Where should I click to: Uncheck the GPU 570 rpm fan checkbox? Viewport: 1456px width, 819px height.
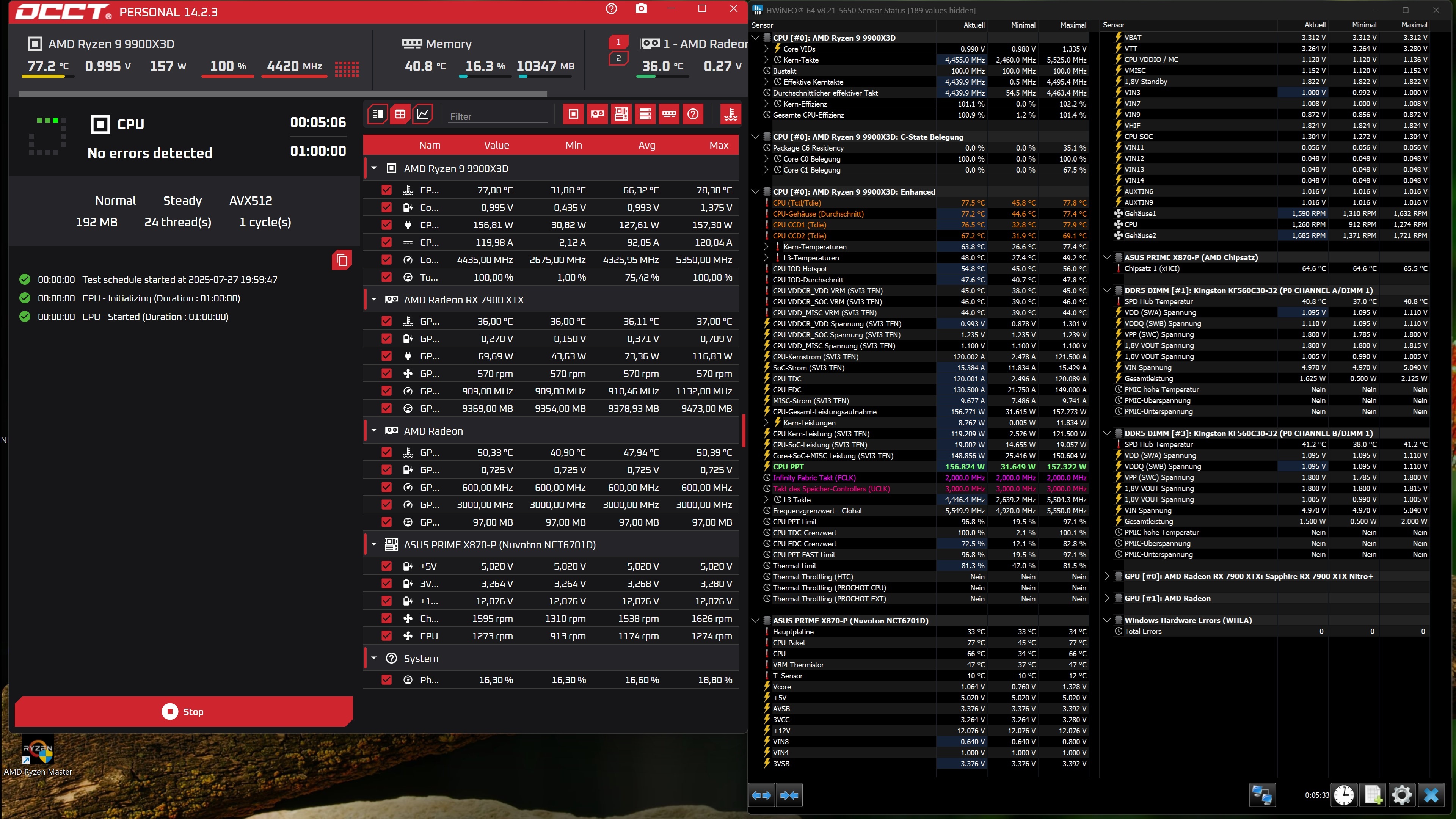click(387, 373)
